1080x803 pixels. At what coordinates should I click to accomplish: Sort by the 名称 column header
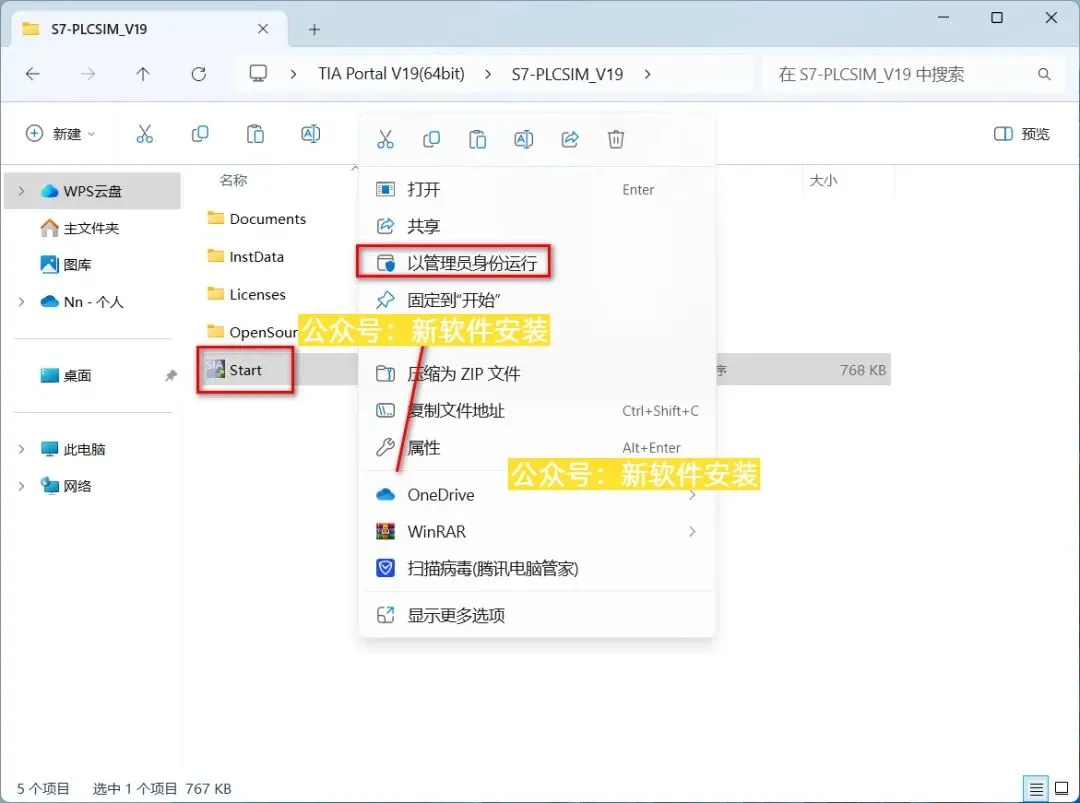[233, 180]
